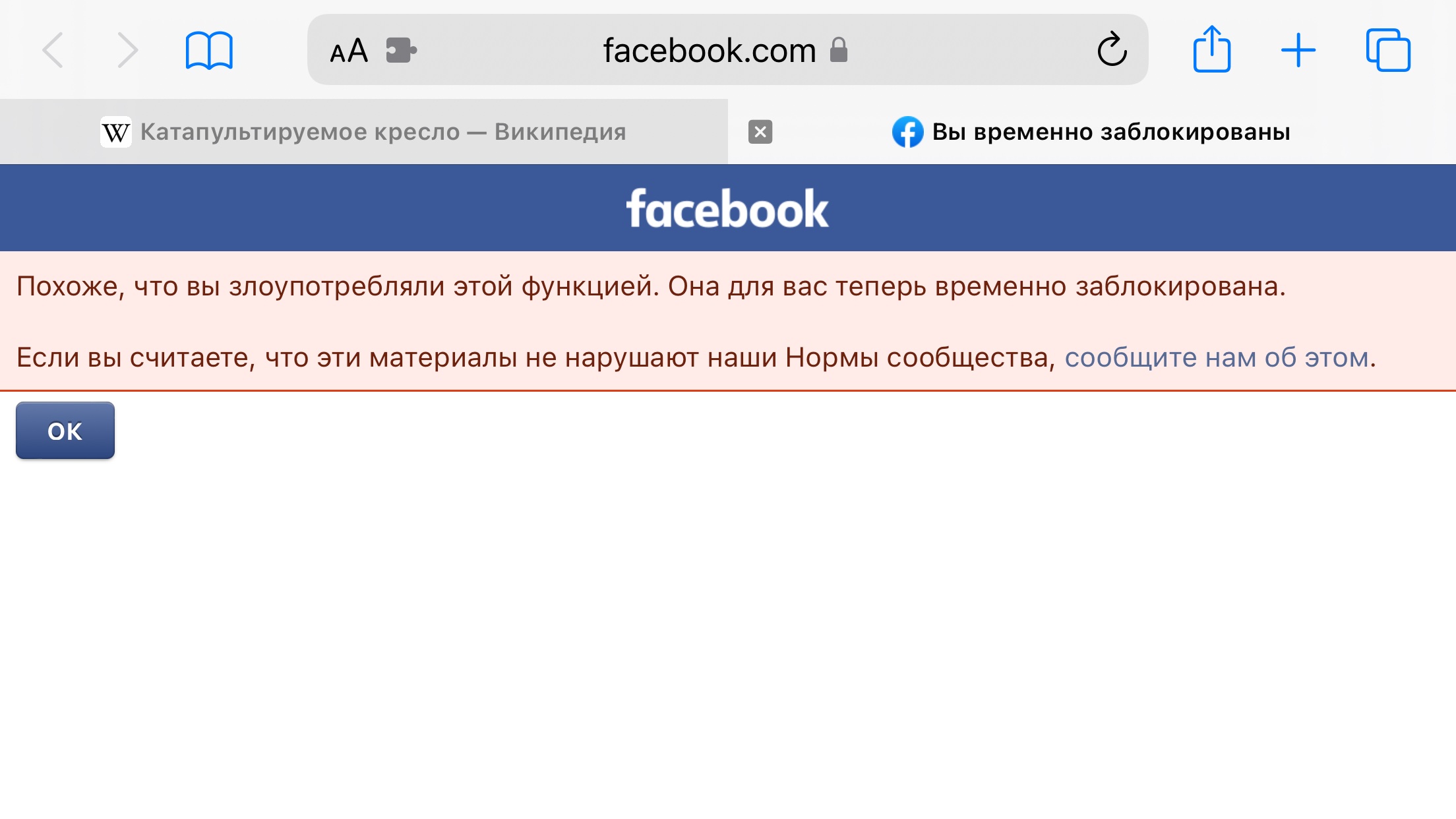Image resolution: width=1456 pixels, height=819 pixels.
Task: Switch to the Катапультируемое кресло Wikipedia tab
Action: point(364,132)
